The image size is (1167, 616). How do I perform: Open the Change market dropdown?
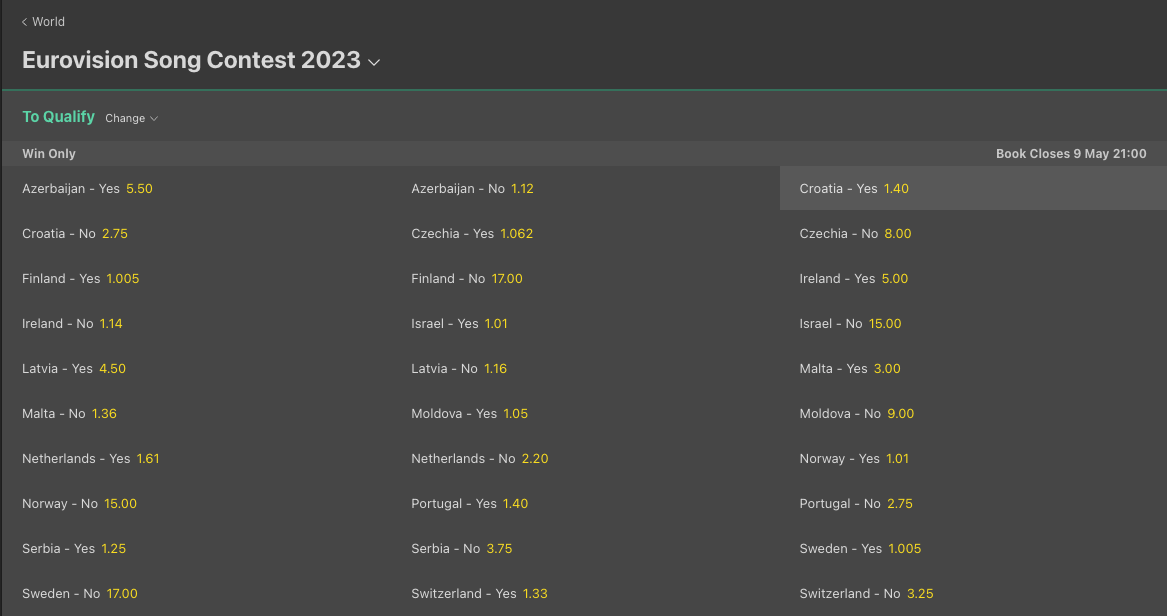click(x=132, y=118)
